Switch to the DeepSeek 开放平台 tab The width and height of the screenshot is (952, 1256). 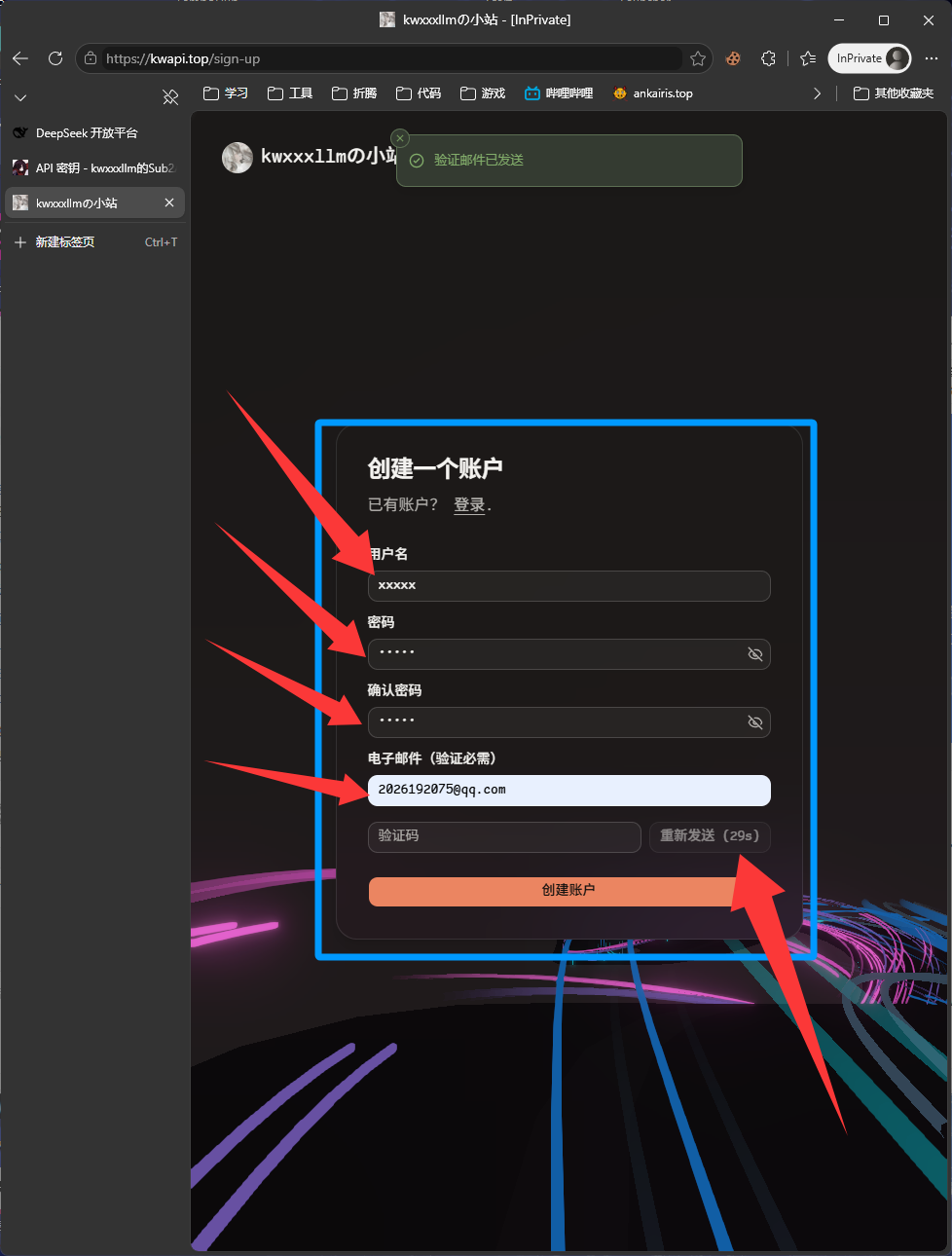coord(94,132)
